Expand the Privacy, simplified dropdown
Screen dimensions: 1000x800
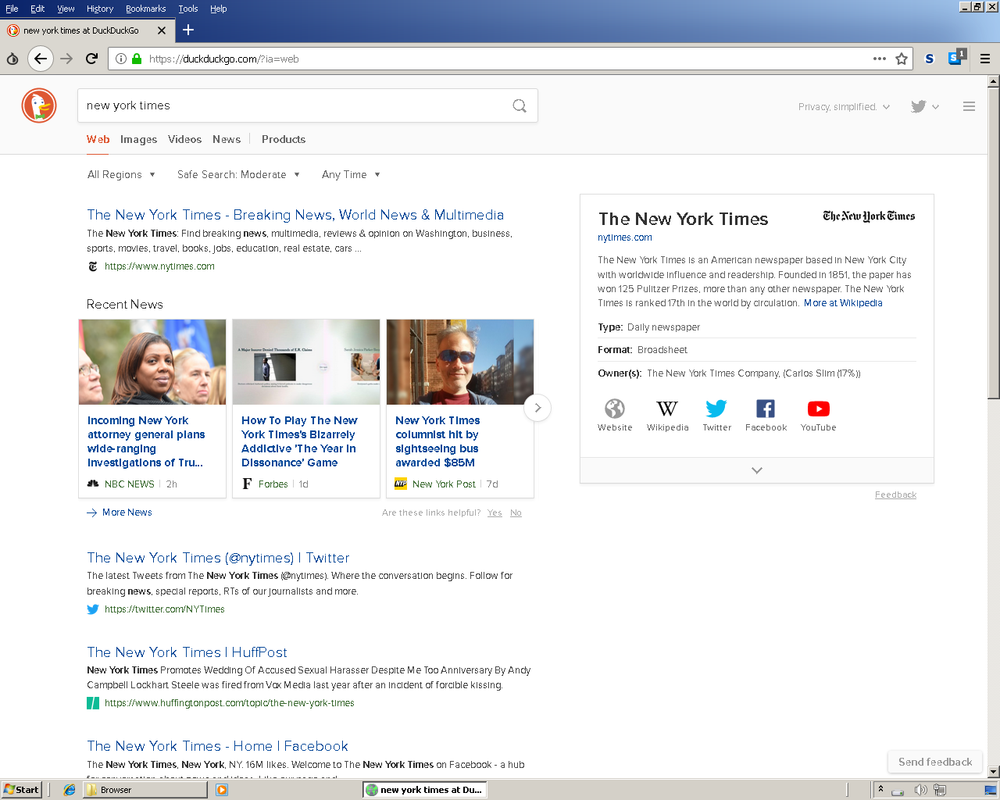tap(843, 107)
